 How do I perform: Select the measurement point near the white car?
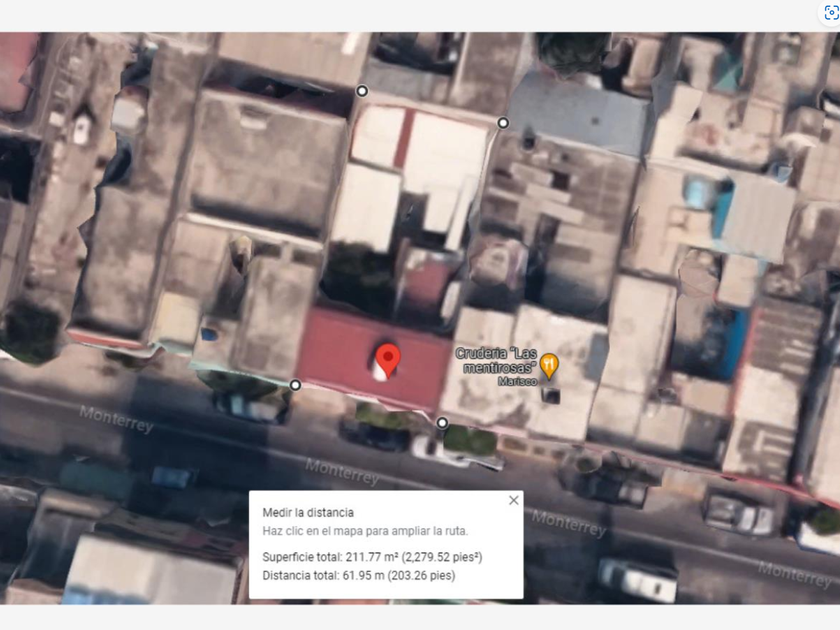coord(442,423)
